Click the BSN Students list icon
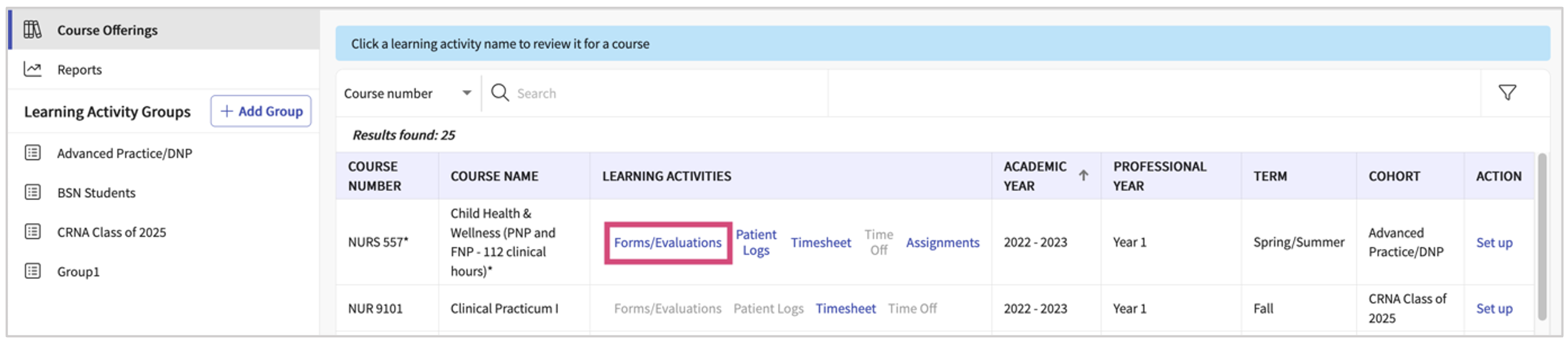Viewport: 1568px width, 343px height. coord(32,193)
